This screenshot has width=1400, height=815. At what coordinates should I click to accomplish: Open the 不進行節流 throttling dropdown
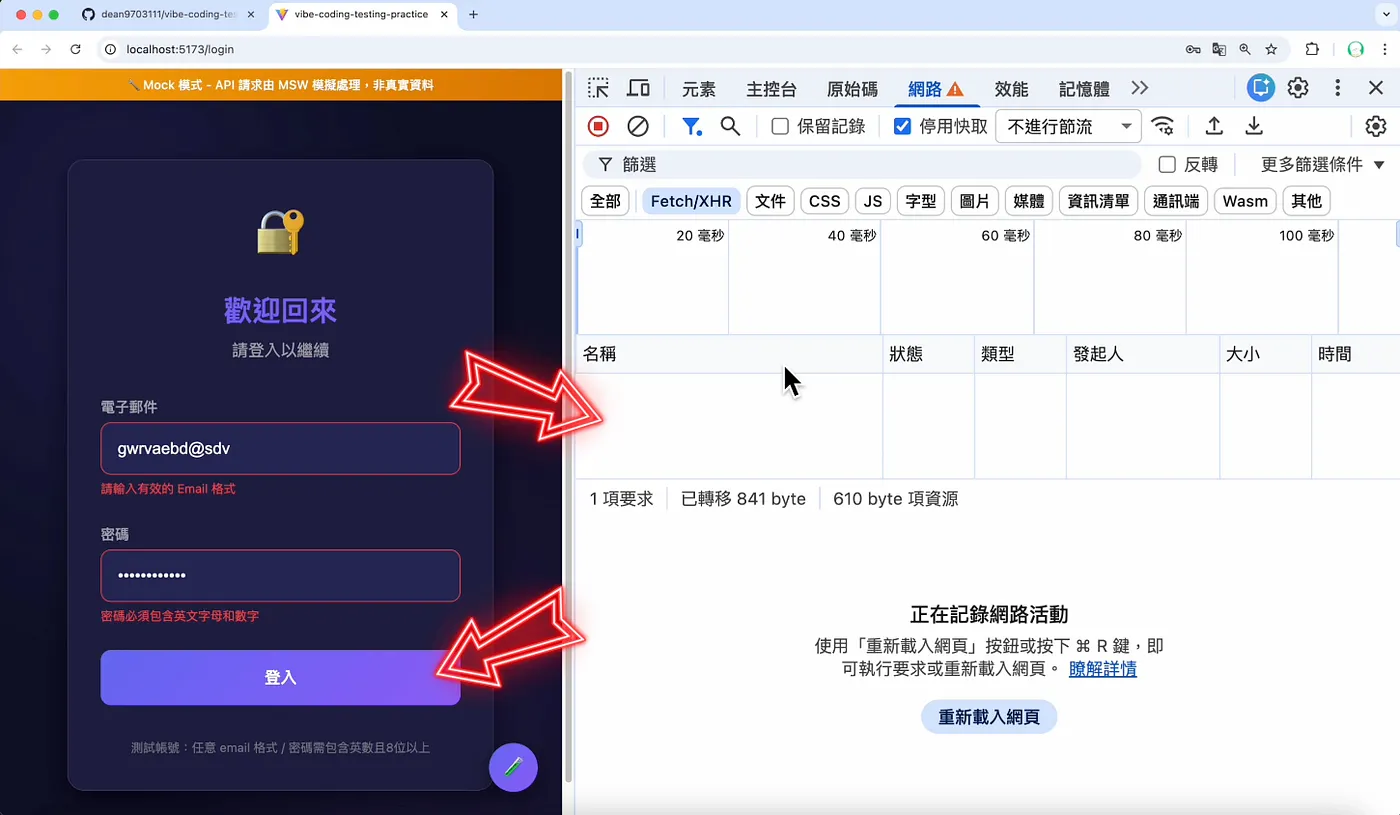1069,127
